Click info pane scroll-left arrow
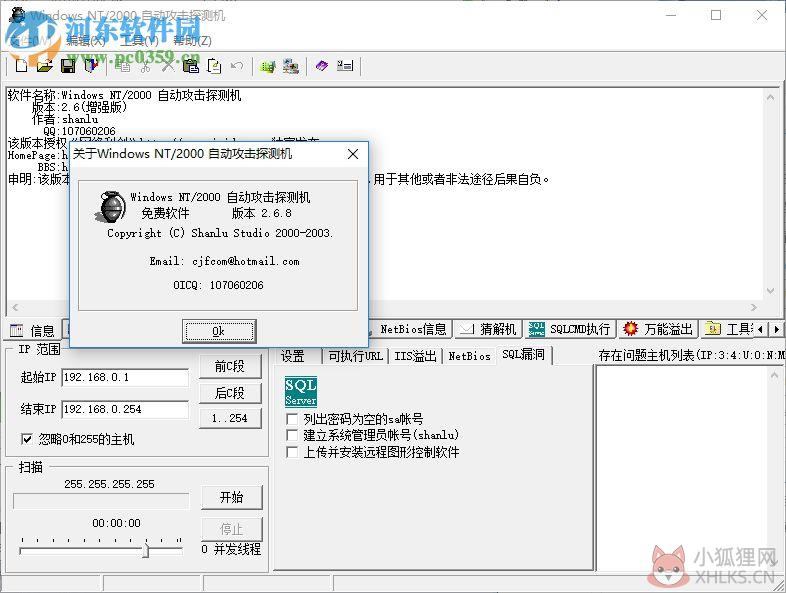The height and width of the screenshot is (593, 786). pos(15,307)
